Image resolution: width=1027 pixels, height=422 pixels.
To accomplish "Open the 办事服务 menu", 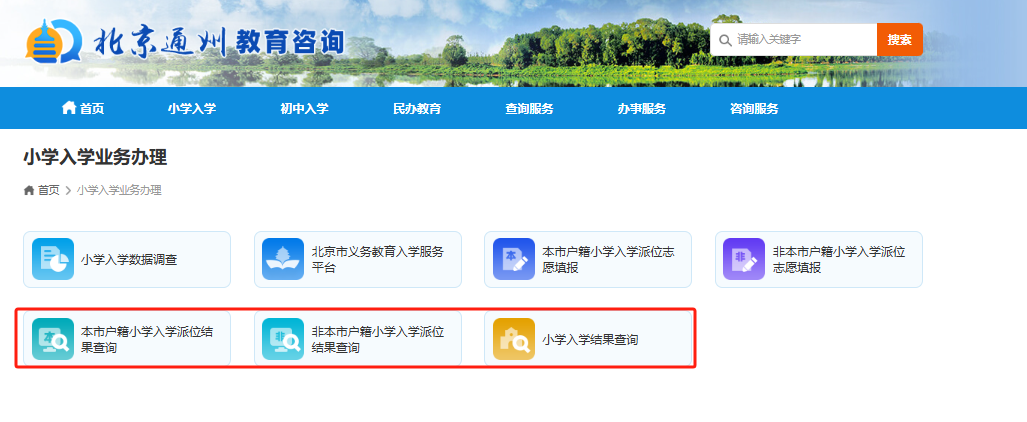I will pos(642,109).
